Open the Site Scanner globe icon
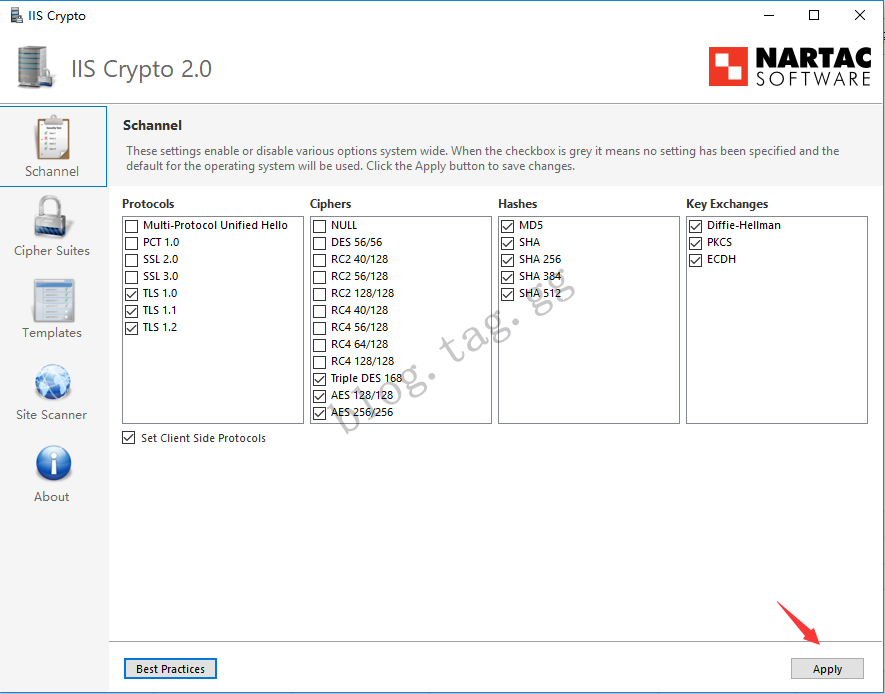885x694 pixels. point(52,382)
